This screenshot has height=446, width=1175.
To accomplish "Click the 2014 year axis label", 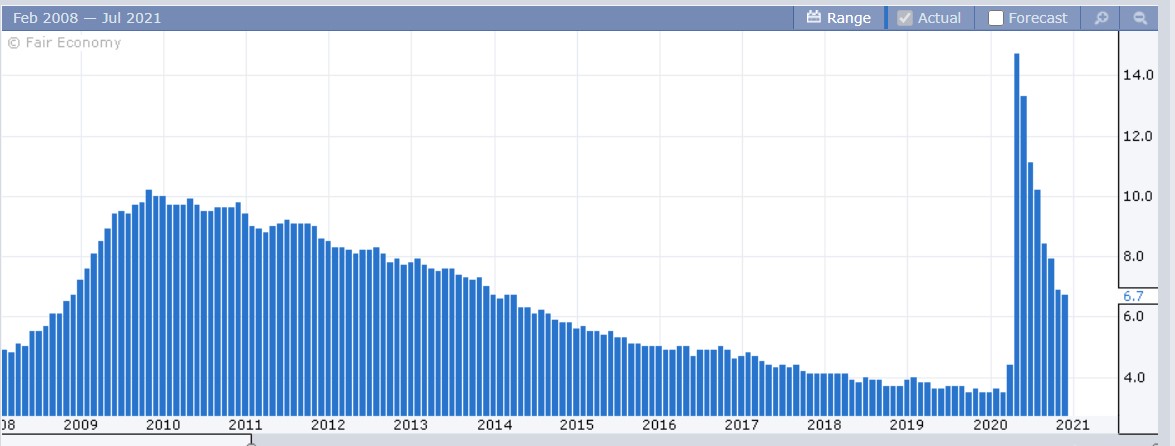I will click(x=495, y=425).
